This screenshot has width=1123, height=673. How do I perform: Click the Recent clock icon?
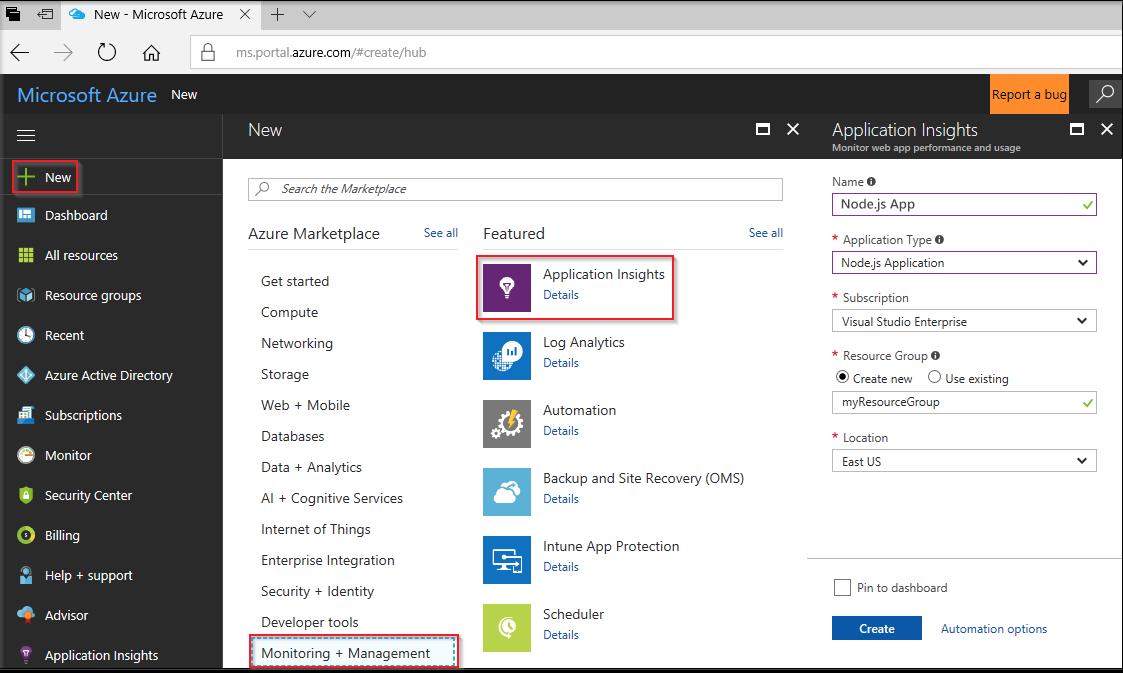pyautogui.click(x=26, y=335)
